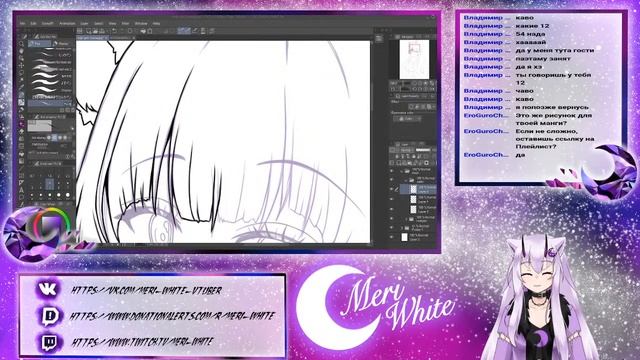
Task: Toggle Snap to Grid in command bar
Action: 196,31
